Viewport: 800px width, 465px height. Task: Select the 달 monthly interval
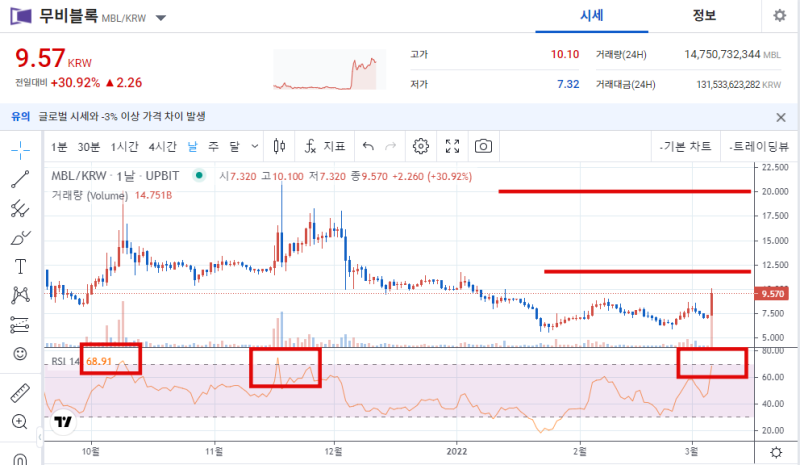pos(234,147)
